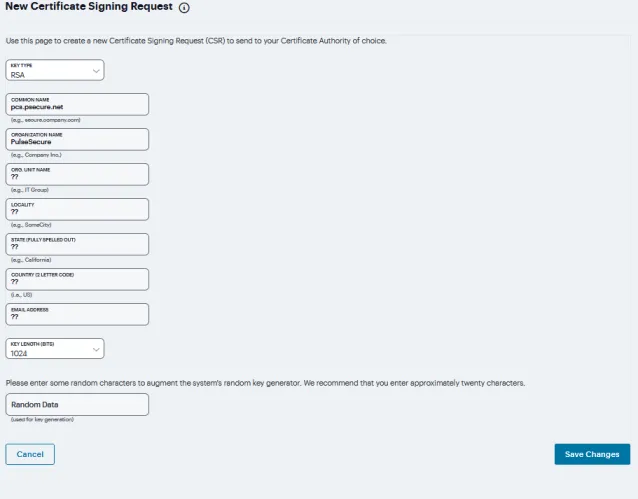Click the RSA value in Key Type

17,75
